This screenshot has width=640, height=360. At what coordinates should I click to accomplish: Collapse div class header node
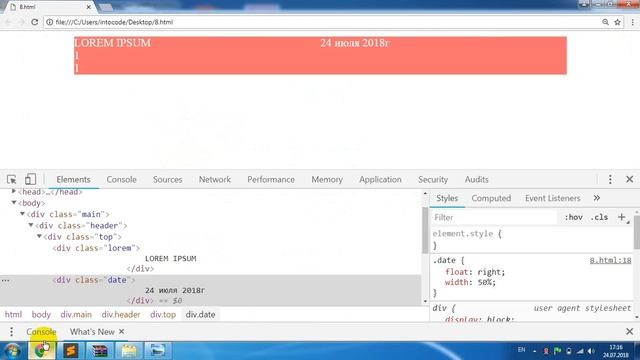(31, 225)
